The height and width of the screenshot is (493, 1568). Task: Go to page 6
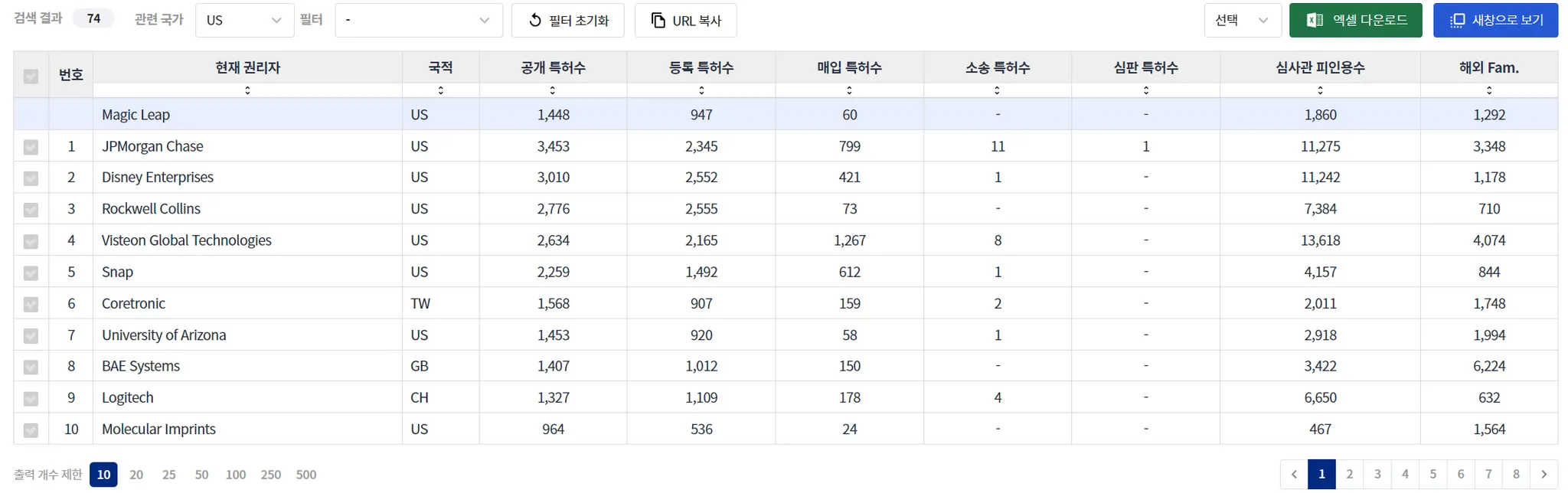pos(1461,474)
